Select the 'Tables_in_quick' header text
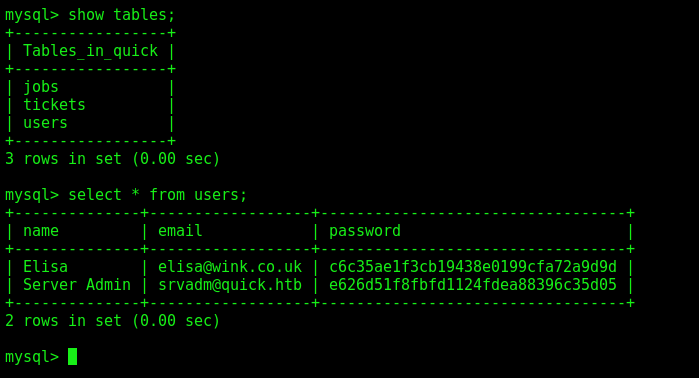This screenshot has height=378, width=699. pos(90,51)
